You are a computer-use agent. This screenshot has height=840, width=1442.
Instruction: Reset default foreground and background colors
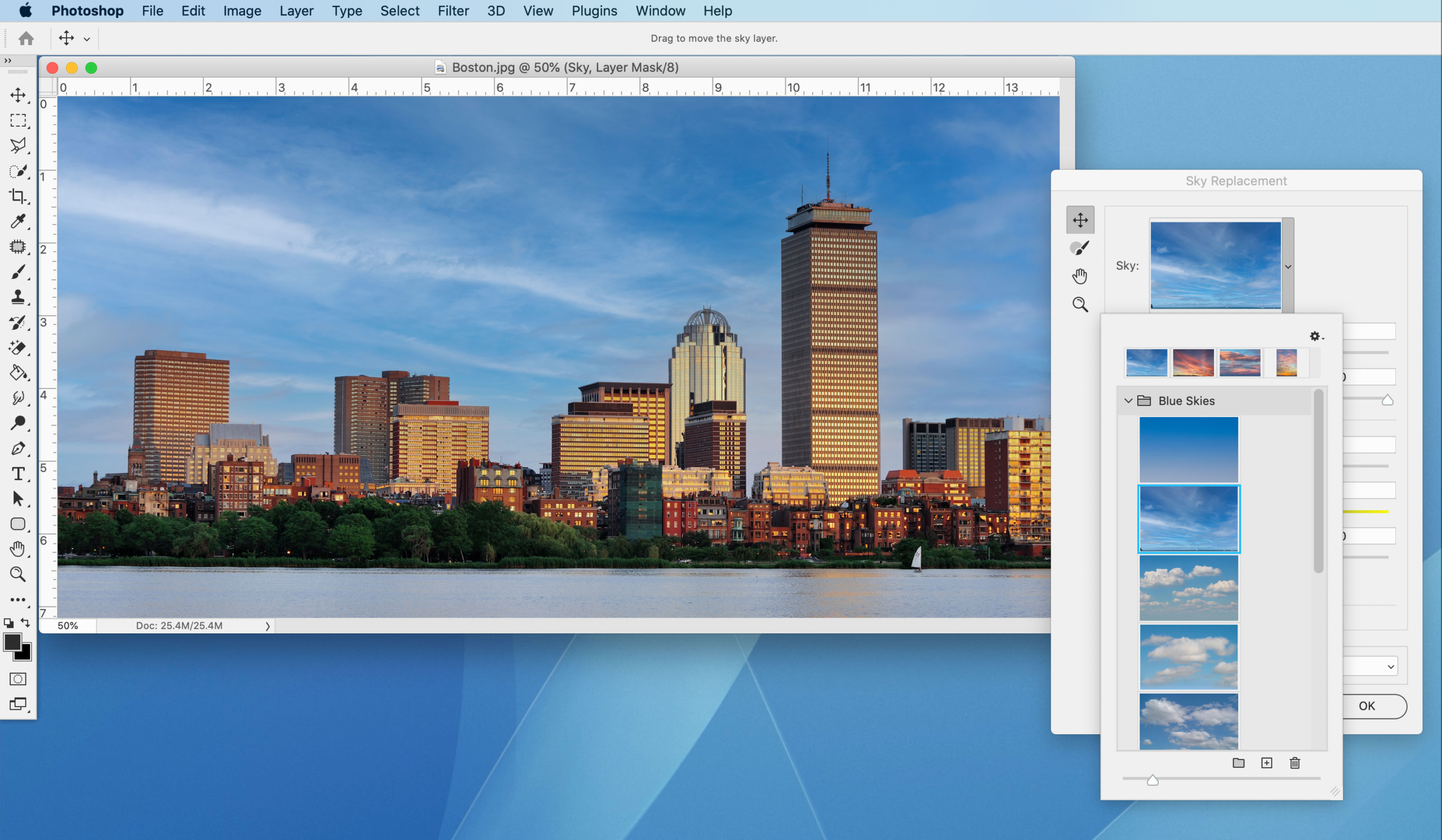pyautogui.click(x=8, y=623)
